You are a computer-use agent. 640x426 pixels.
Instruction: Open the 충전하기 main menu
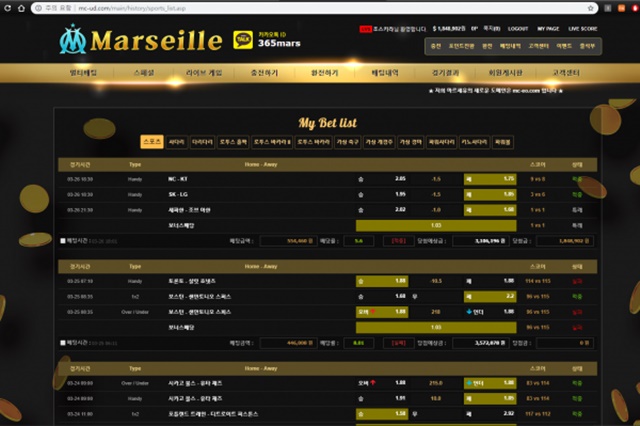tap(264, 73)
